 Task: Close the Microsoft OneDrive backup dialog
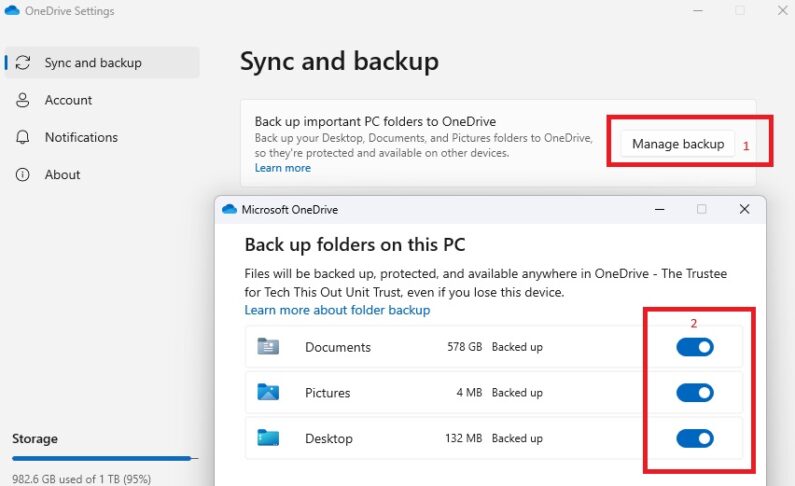tap(744, 209)
